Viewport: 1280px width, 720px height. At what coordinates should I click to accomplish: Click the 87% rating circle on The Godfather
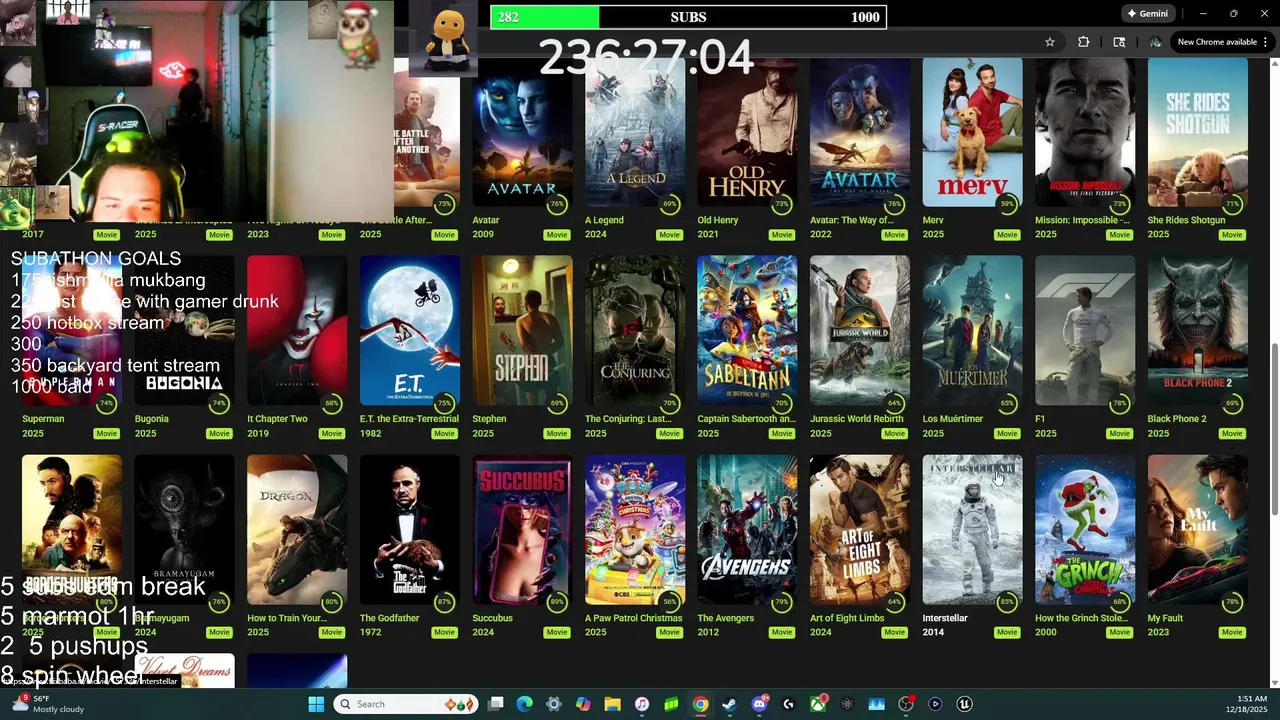tap(445, 602)
